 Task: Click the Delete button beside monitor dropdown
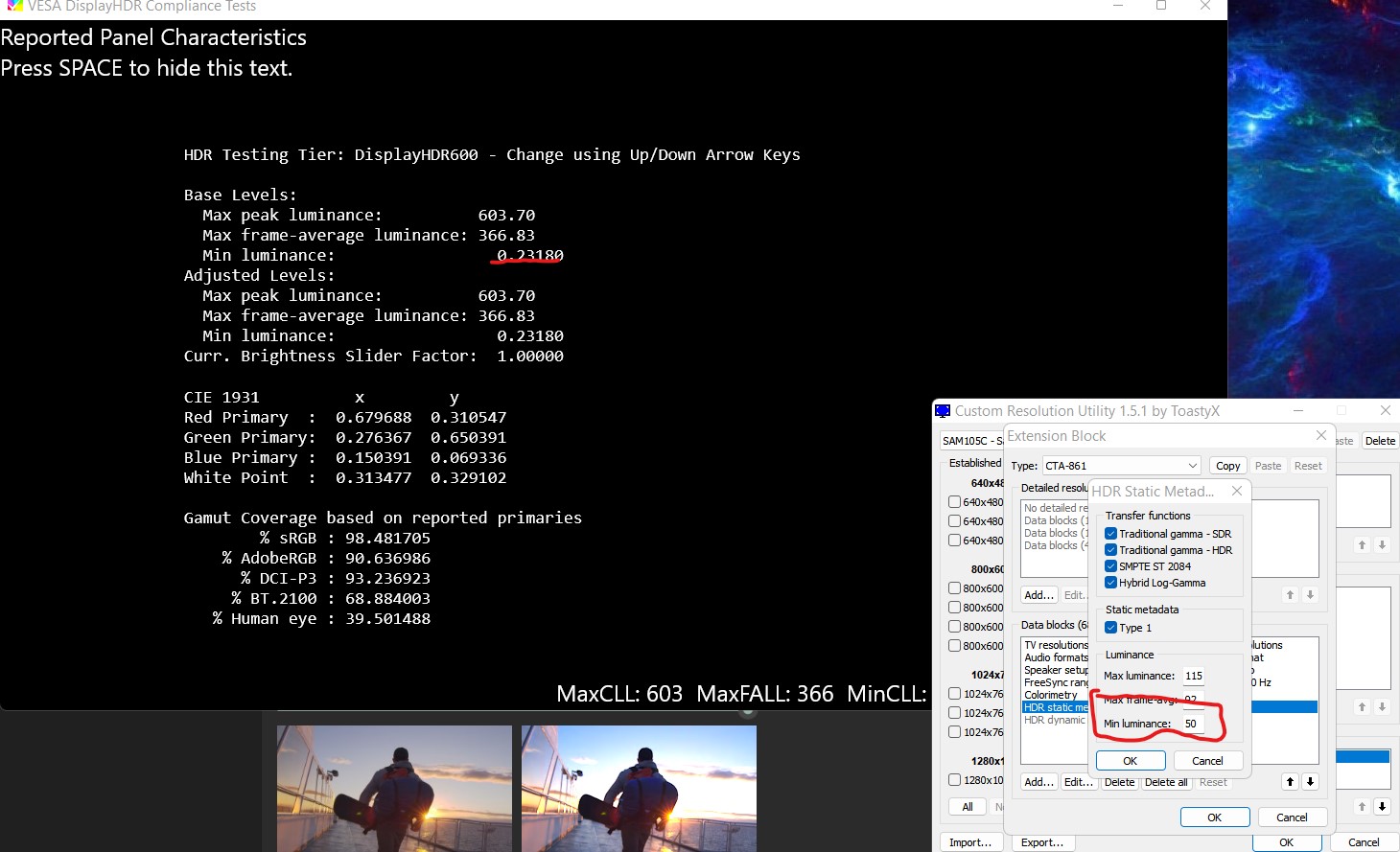pyautogui.click(x=1380, y=441)
